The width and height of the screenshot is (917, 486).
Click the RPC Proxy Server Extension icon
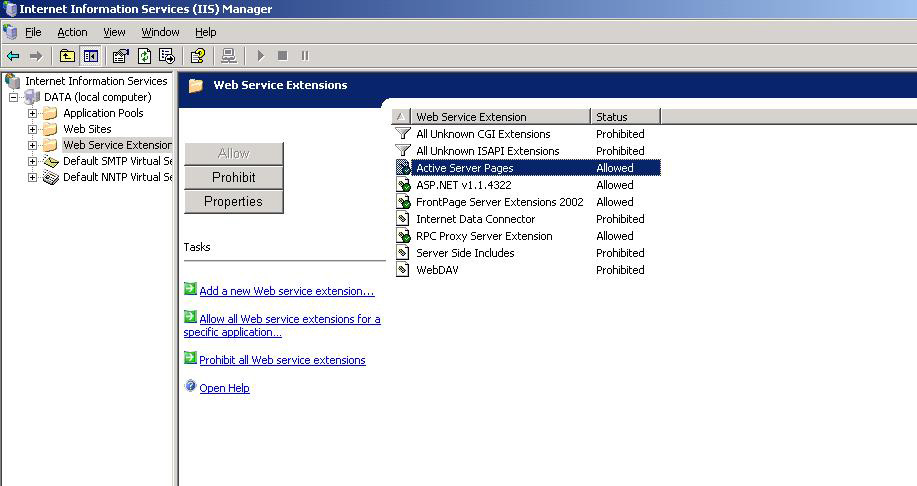pos(403,236)
